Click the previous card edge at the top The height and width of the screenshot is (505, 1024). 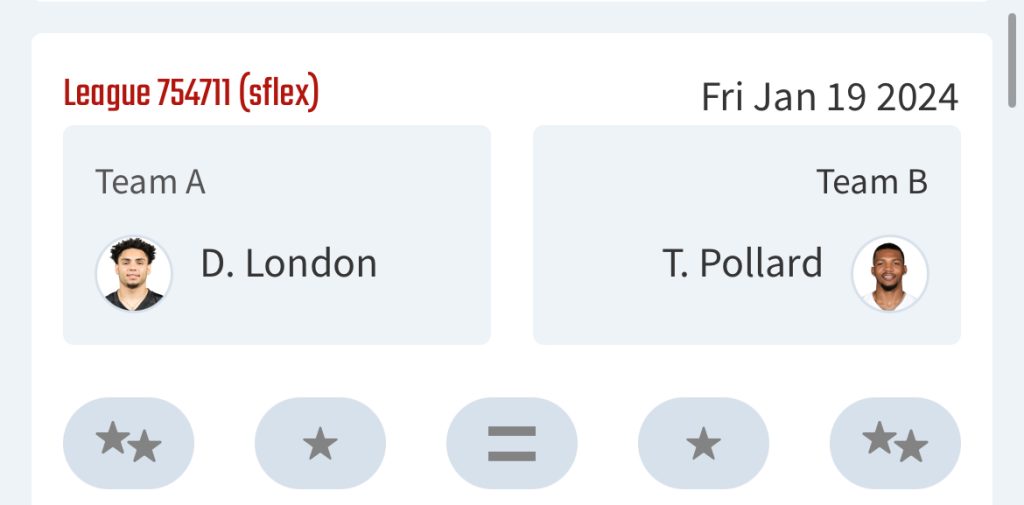tap(512, 1)
